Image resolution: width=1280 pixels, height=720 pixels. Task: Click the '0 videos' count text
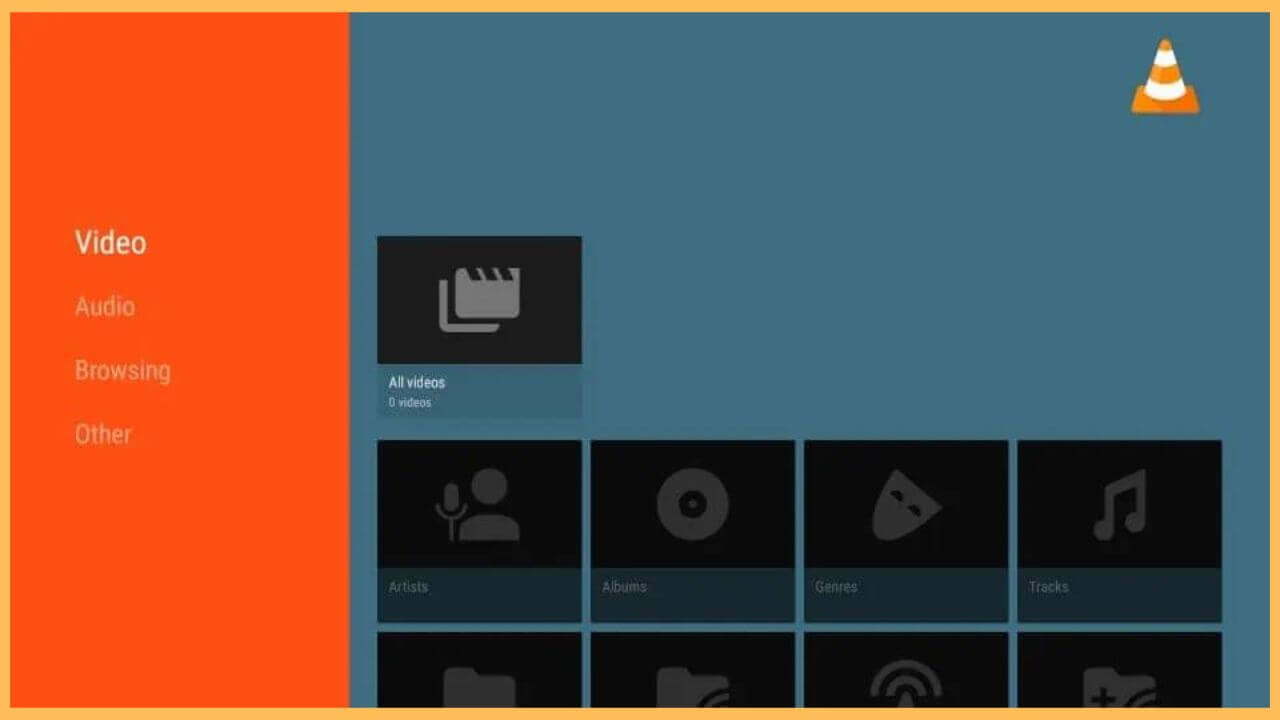point(410,403)
